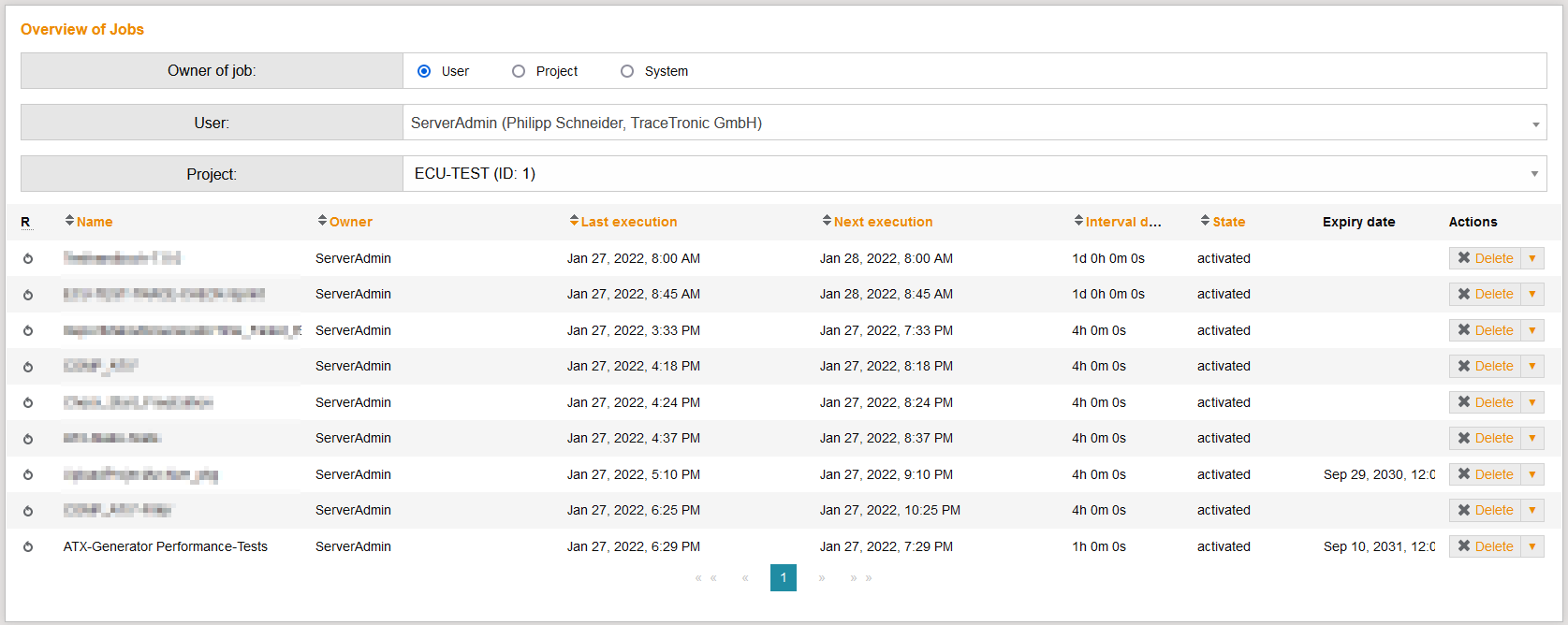
Task: Expand the Project dropdown showing ECU-TEST
Action: (x=974, y=174)
